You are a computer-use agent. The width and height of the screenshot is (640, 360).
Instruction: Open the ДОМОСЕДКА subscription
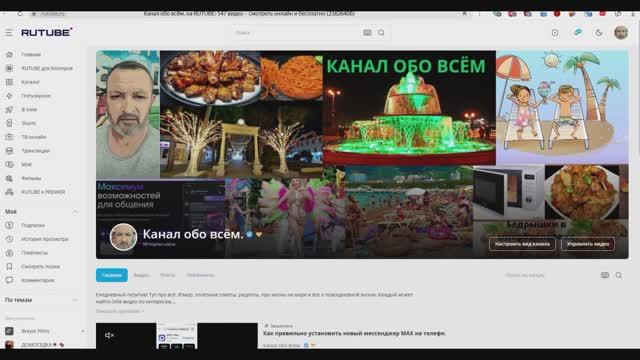(36, 345)
